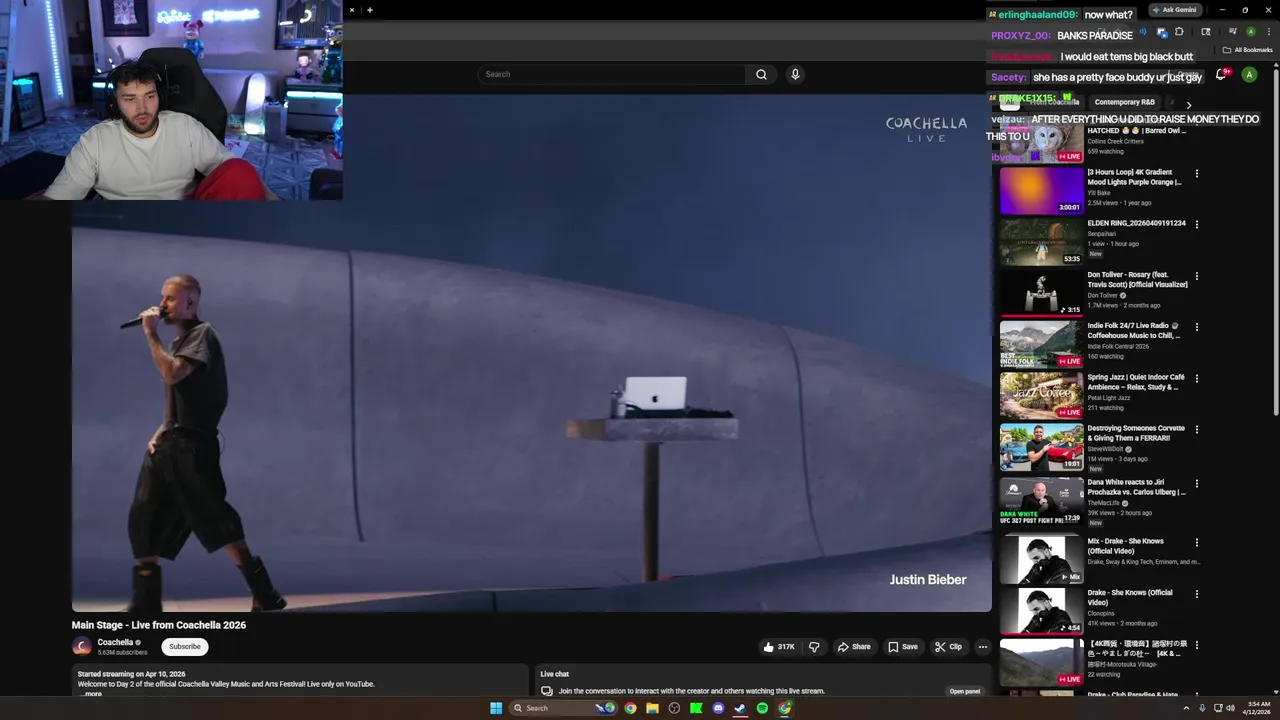The height and width of the screenshot is (720, 1280).
Task: Open options for Destroying Someones Corvette video
Action: coord(1196,429)
